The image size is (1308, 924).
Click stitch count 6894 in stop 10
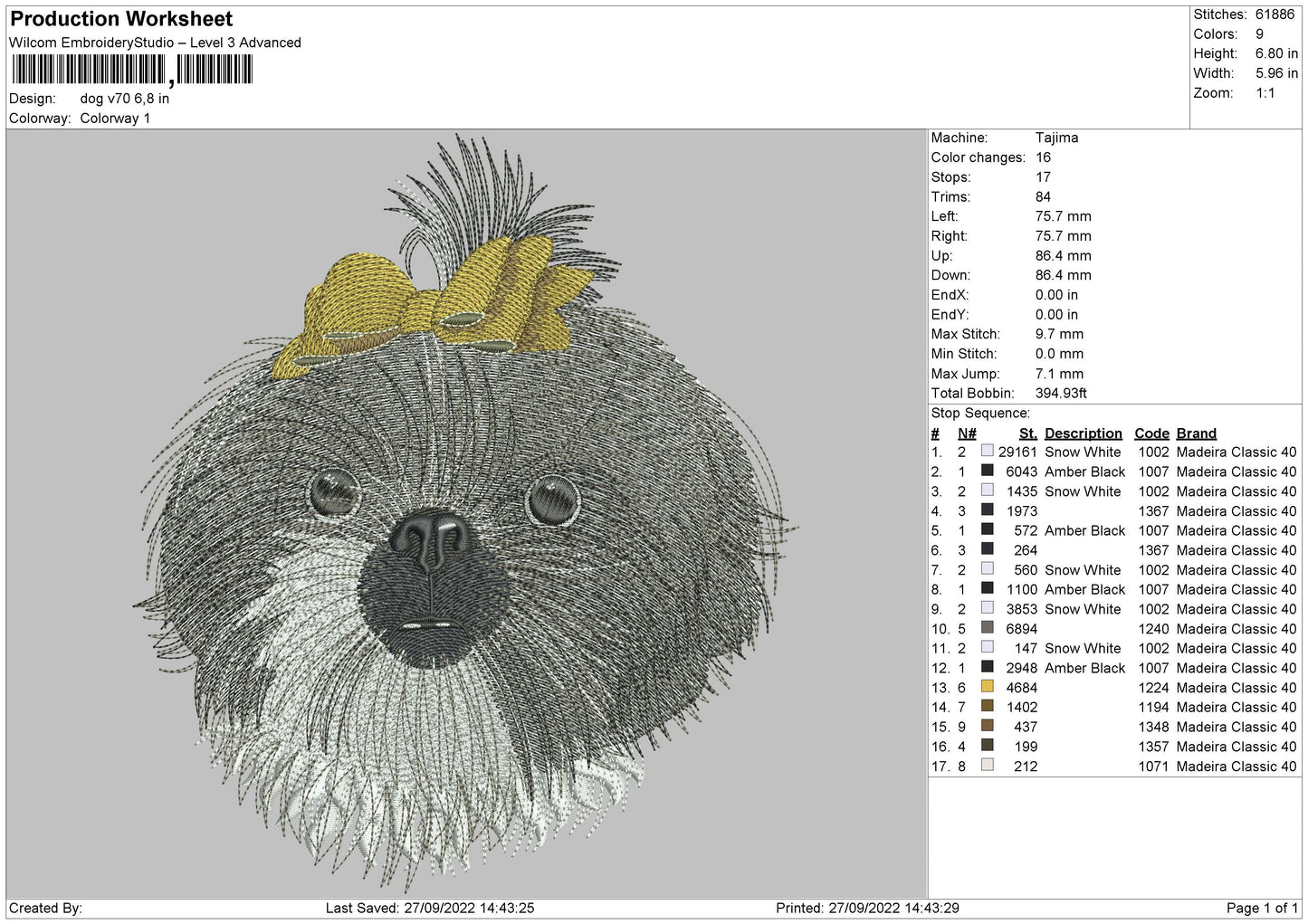[1021, 629]
